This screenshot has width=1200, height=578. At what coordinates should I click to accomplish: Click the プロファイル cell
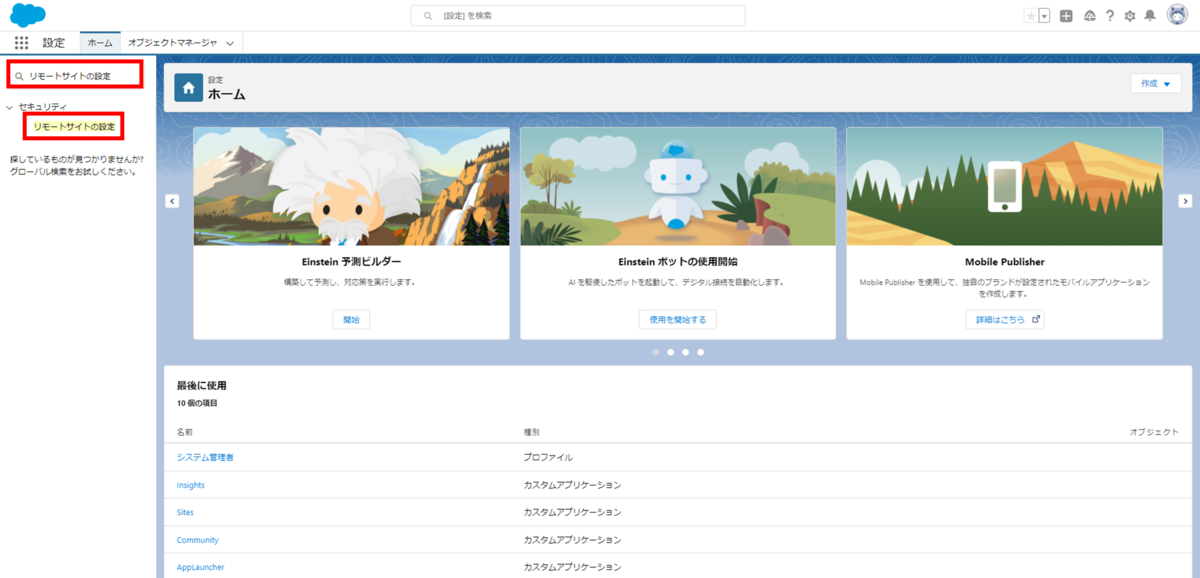[x=548, y=457]
